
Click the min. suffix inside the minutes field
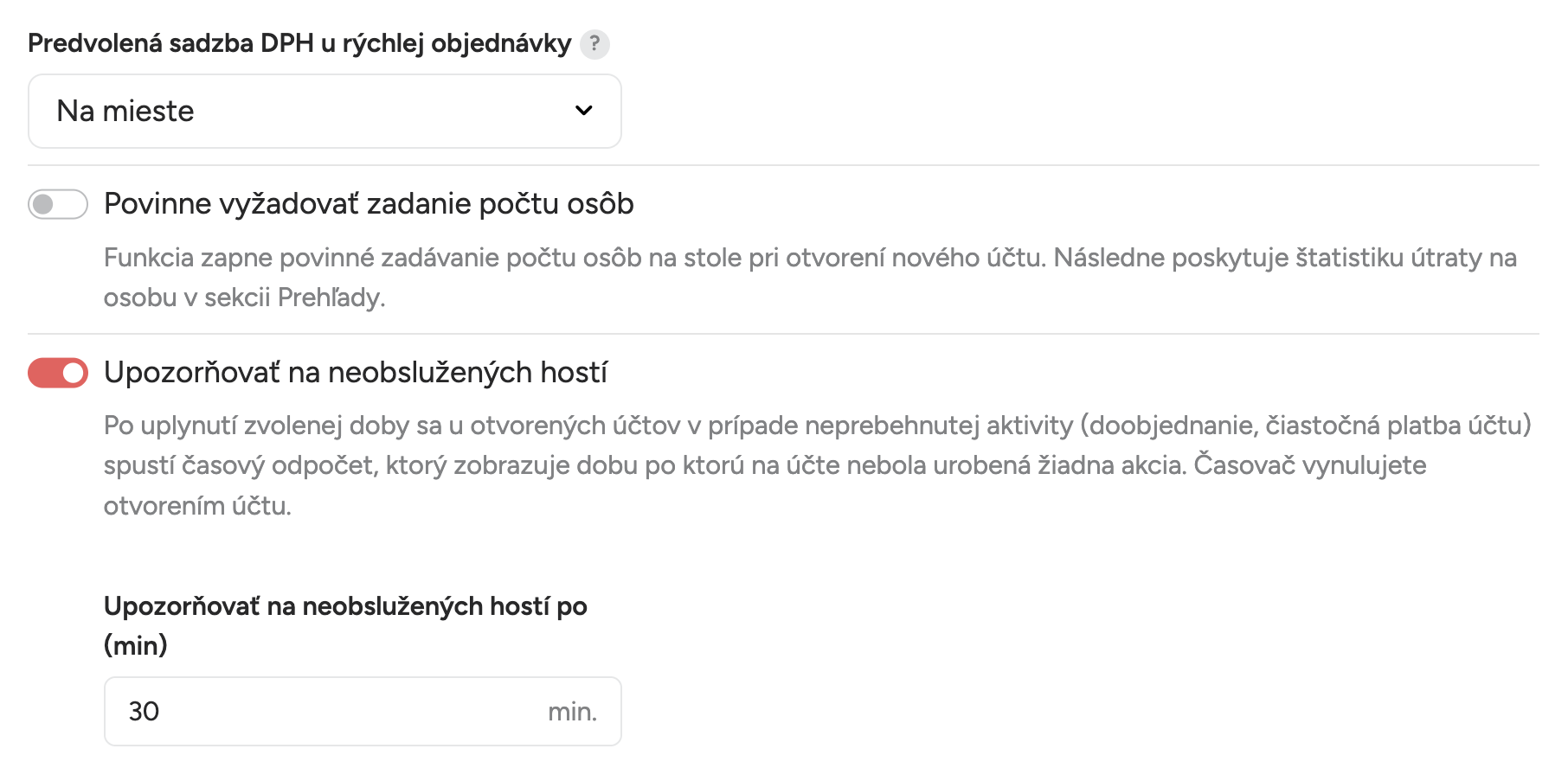(x=572, y=712)
